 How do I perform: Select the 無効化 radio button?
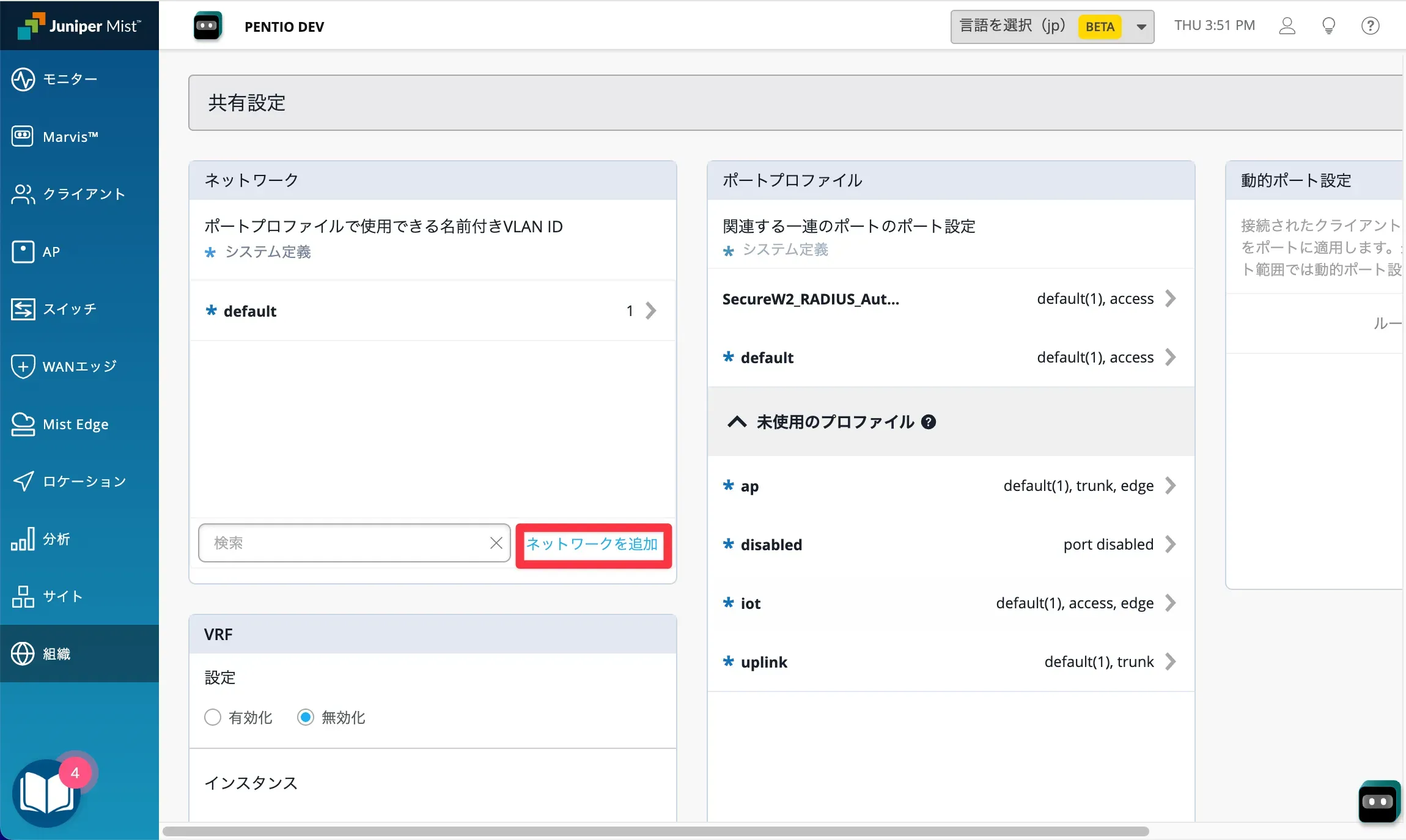[306, 717]
